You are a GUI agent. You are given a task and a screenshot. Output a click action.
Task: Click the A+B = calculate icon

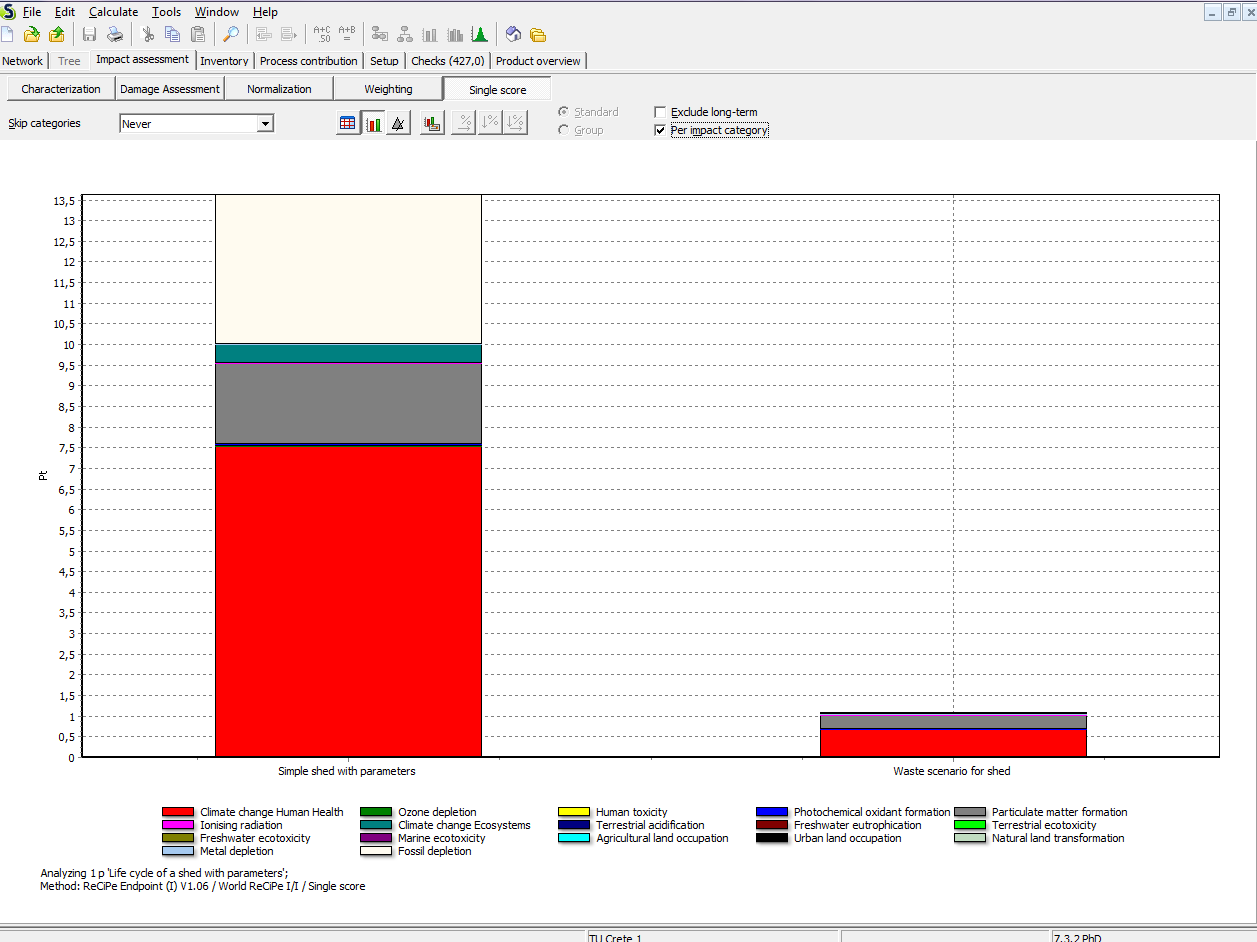347,35
